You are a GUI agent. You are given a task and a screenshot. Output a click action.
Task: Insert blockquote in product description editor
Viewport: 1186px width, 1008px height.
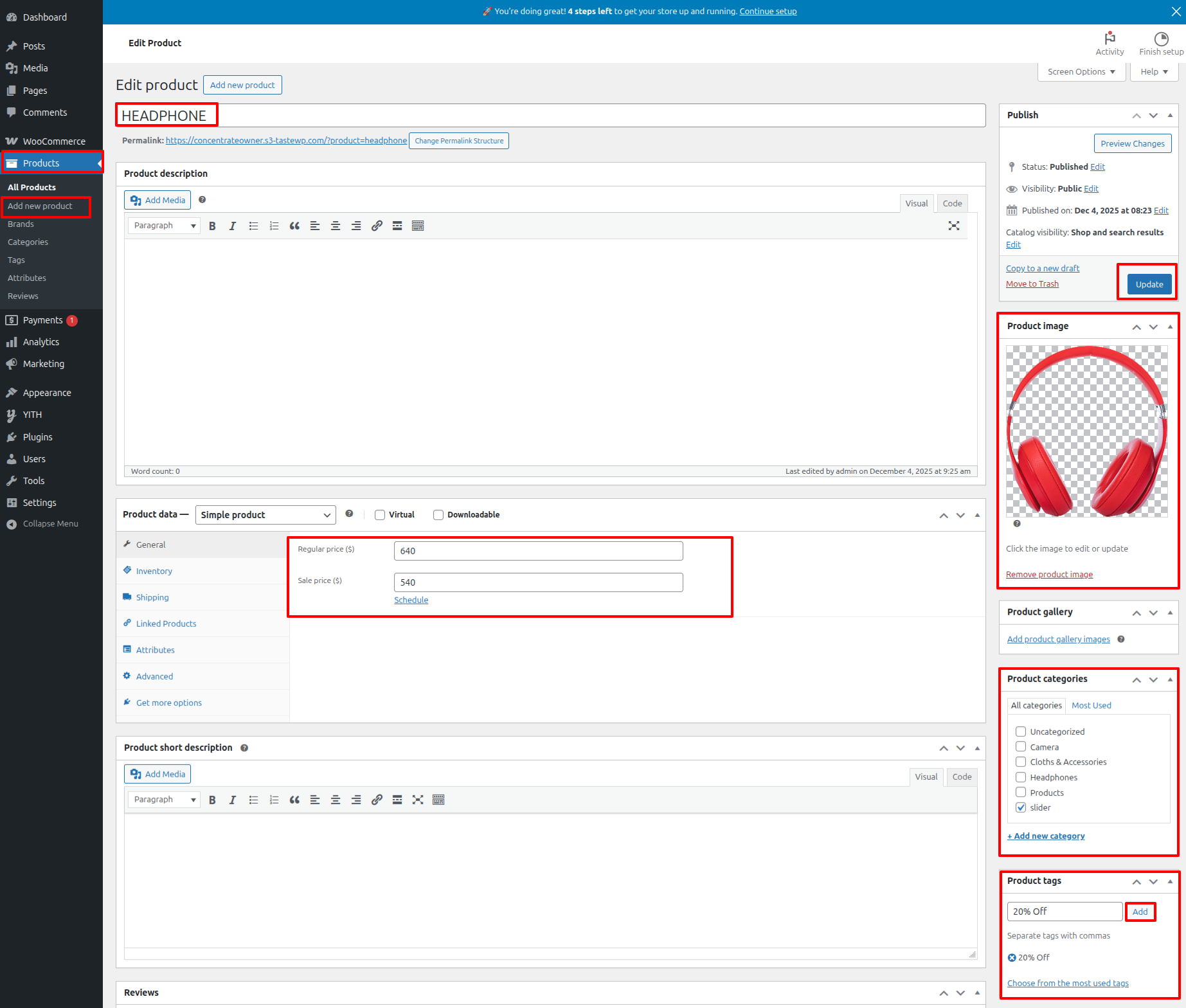tap(294, 226)
